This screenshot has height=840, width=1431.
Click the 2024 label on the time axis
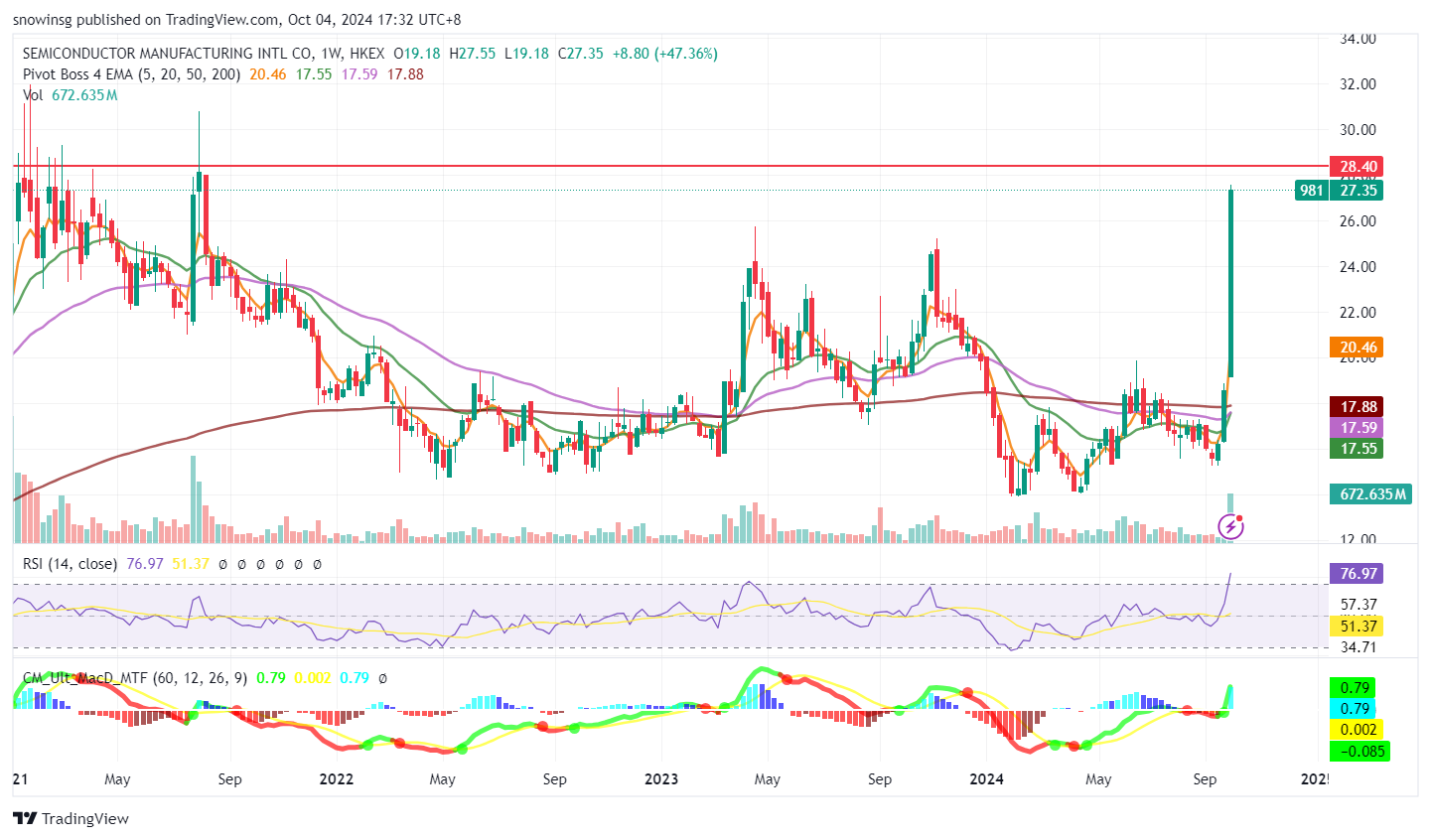(x=986, y=779)
